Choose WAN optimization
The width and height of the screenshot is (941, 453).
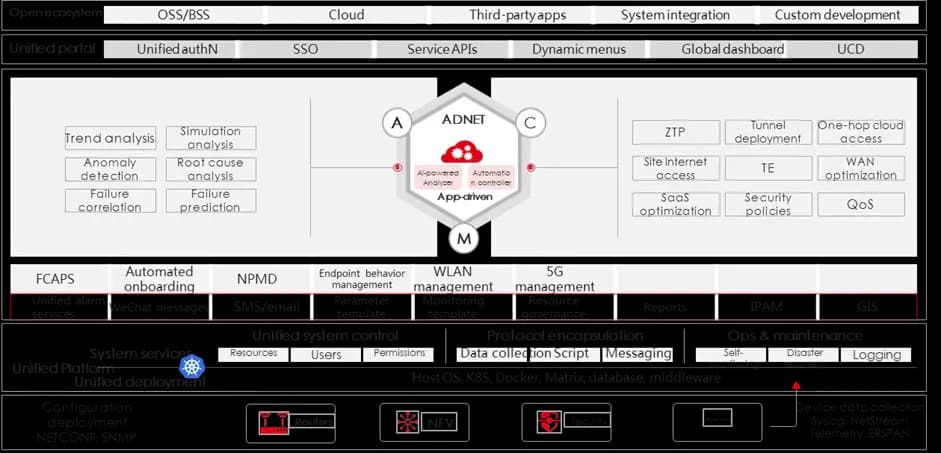861,168
